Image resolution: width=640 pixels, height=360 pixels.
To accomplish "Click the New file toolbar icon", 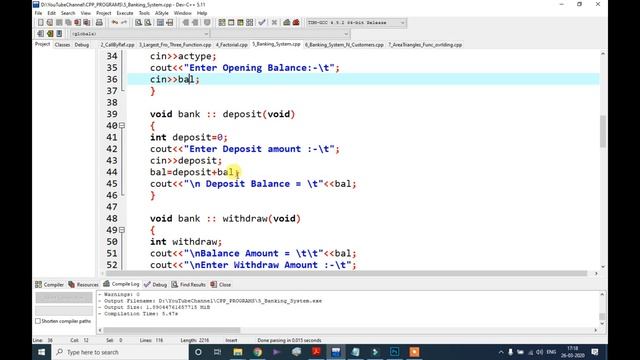I will click(x=40, y=23).
